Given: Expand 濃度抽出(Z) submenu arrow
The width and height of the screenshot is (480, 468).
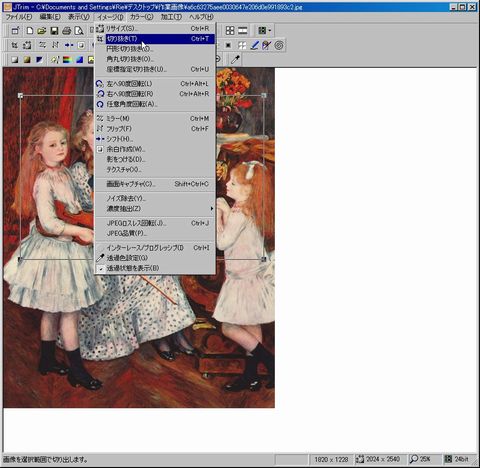Looking at the screenshot, I should point(211,209).
